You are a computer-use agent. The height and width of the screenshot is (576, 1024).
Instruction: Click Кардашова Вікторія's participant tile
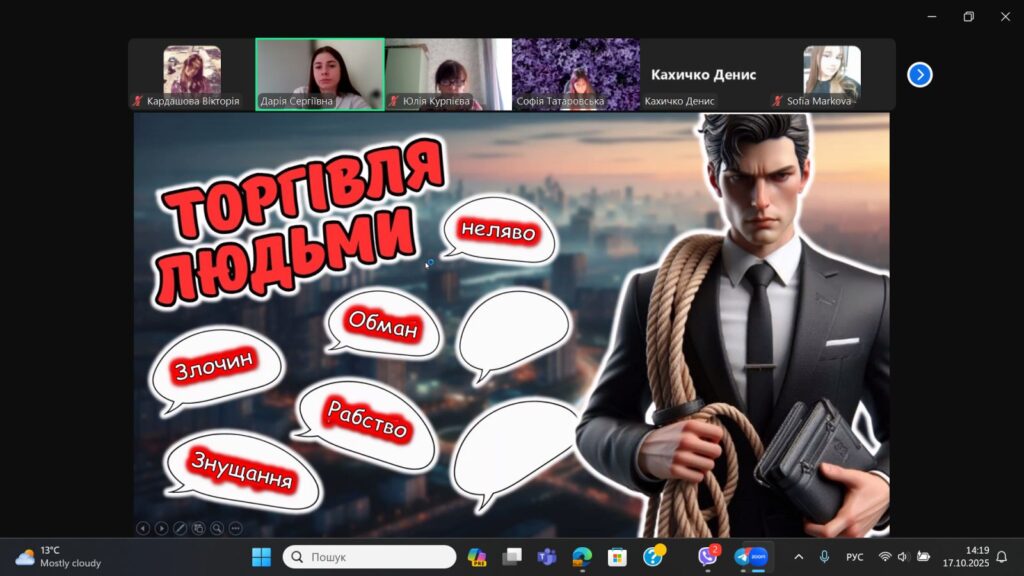point(192,74)
